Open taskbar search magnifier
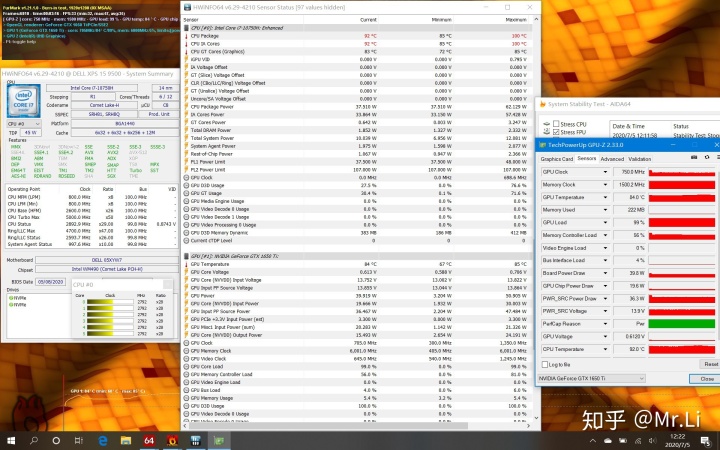The height and width of the screenshot is (450, 720). tap(34, 440)
